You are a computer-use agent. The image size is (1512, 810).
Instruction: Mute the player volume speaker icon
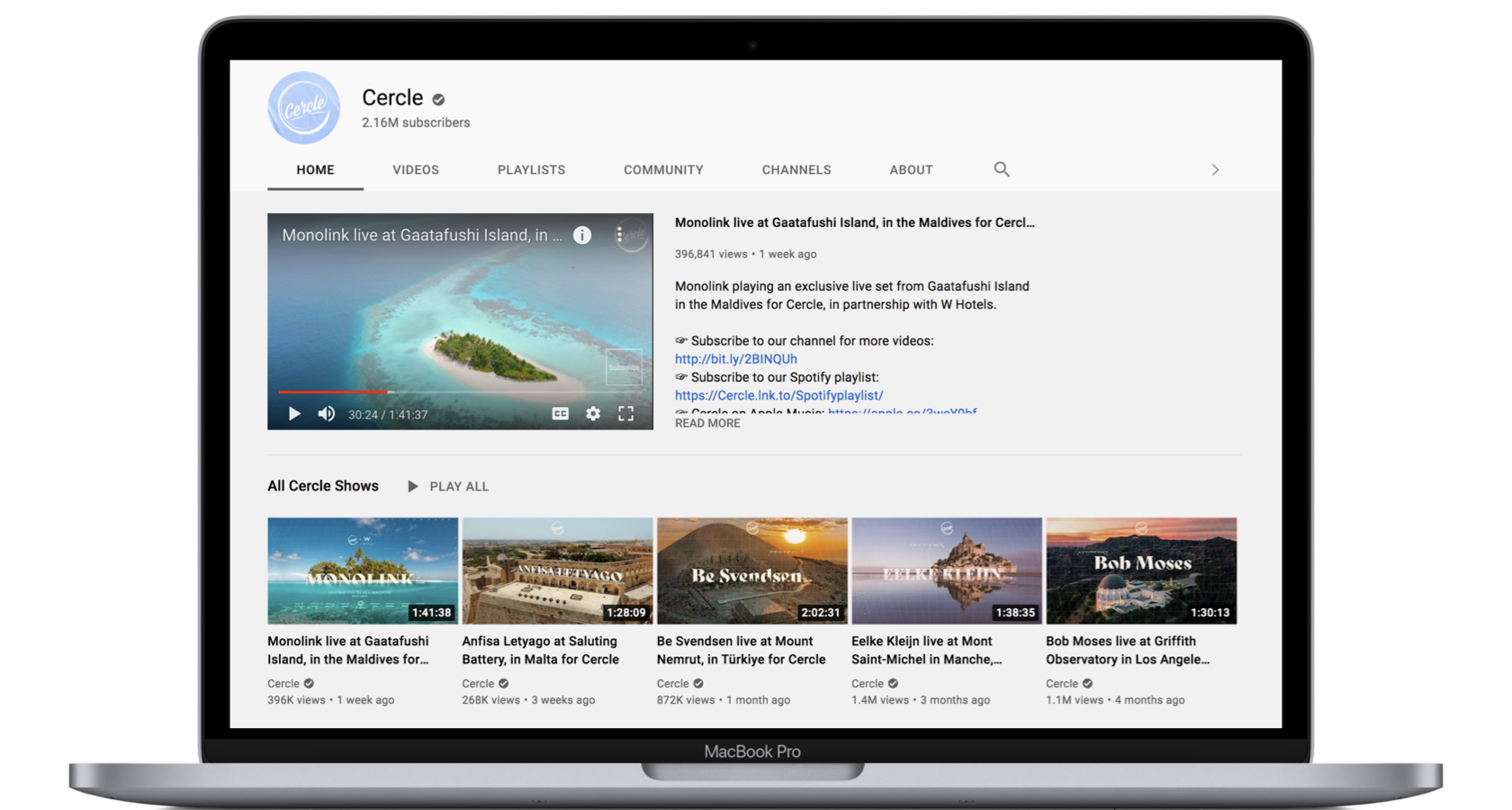coord(327,414)
